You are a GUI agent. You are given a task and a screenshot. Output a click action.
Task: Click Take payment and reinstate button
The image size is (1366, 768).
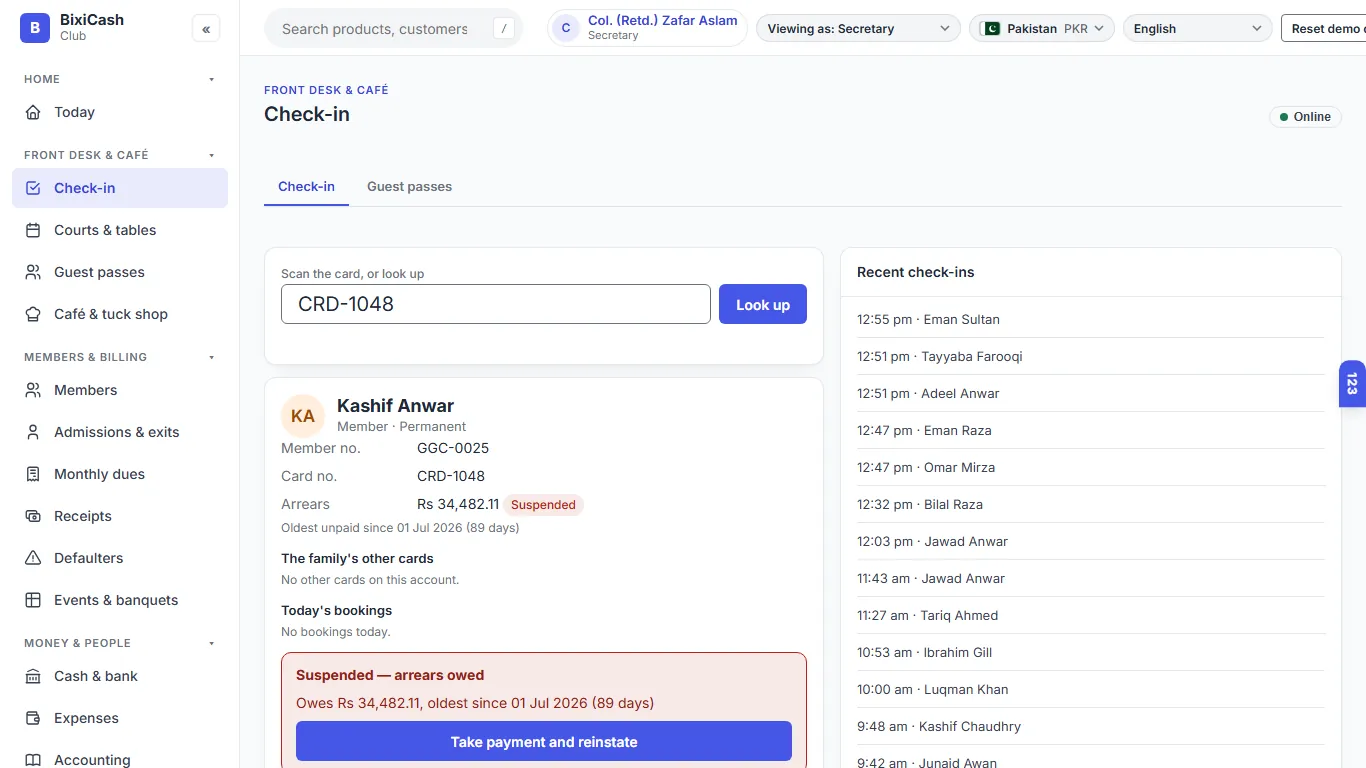pyautogui.click(x=544, y=742)
